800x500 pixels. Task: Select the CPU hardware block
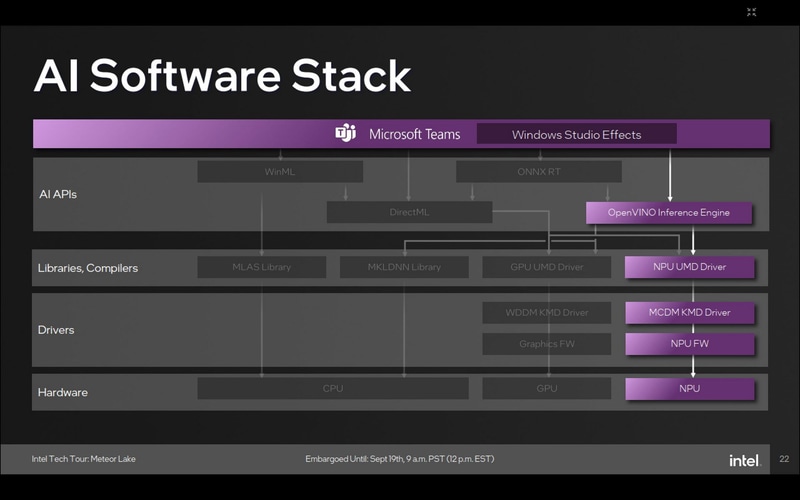tap(333, 388)
